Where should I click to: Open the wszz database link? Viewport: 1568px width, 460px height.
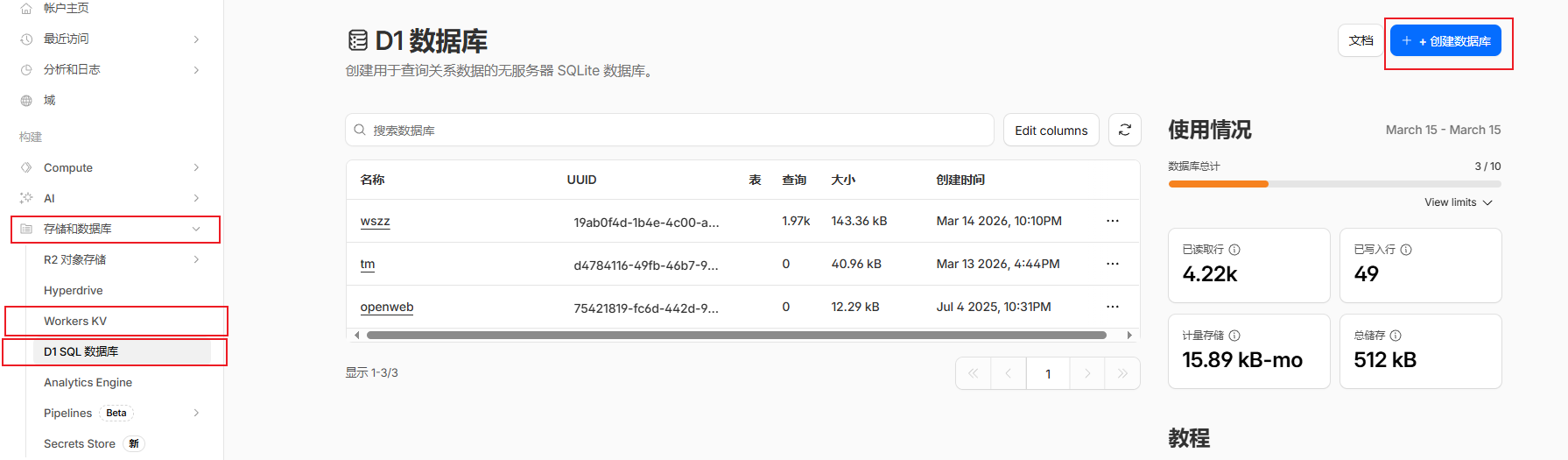coord(375,222)
